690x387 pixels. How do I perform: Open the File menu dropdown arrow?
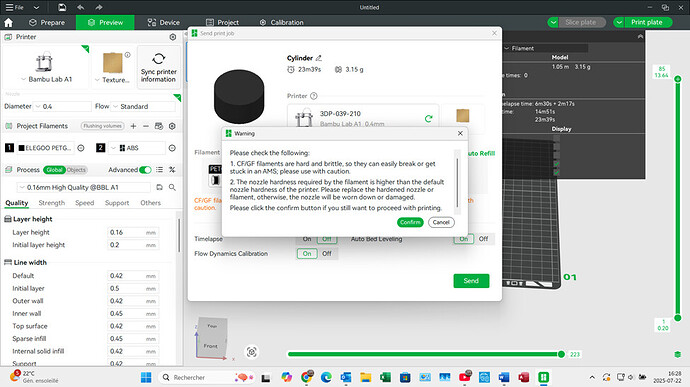point(37,7)
